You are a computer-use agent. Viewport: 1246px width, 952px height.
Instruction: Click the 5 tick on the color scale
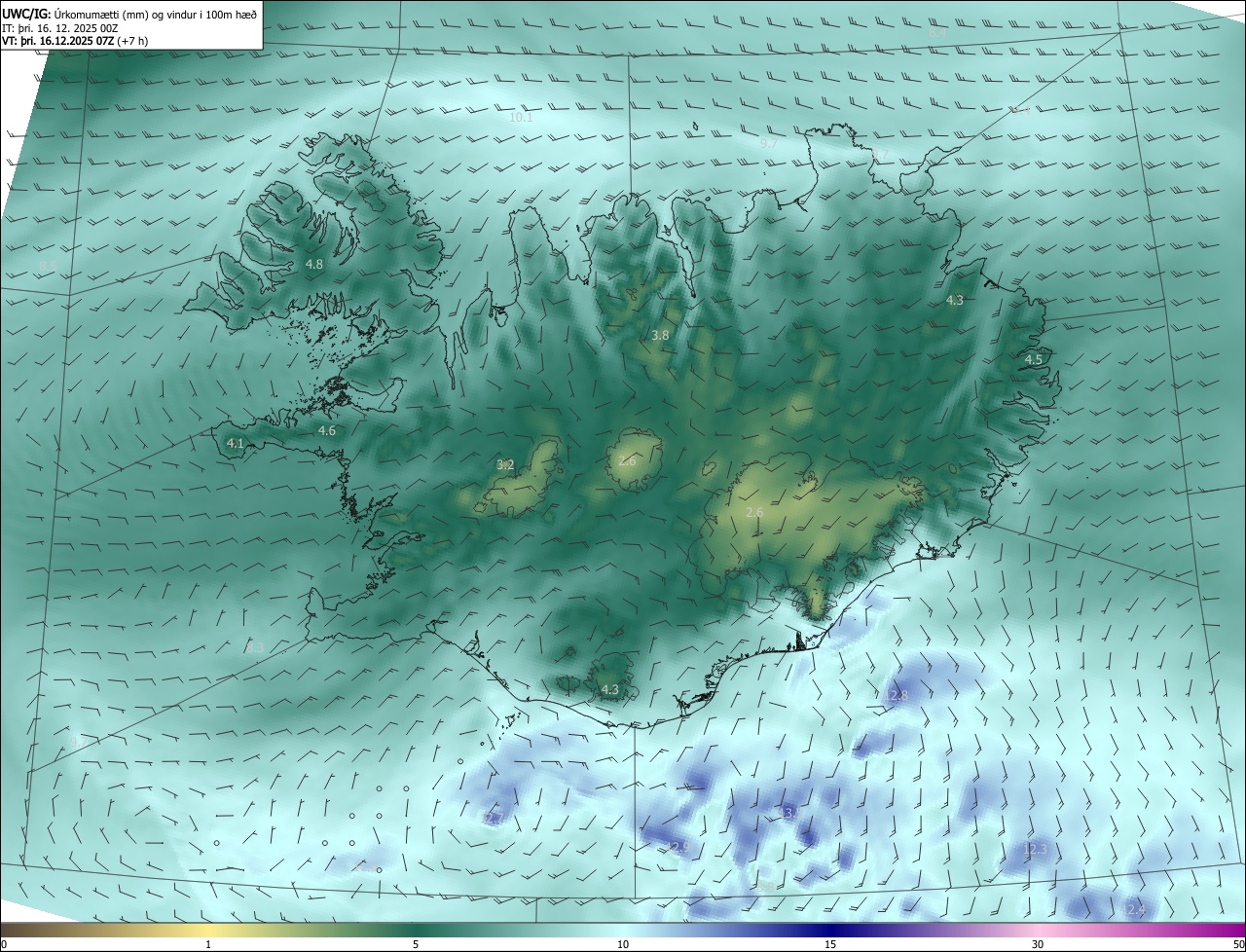coord(416,944)
